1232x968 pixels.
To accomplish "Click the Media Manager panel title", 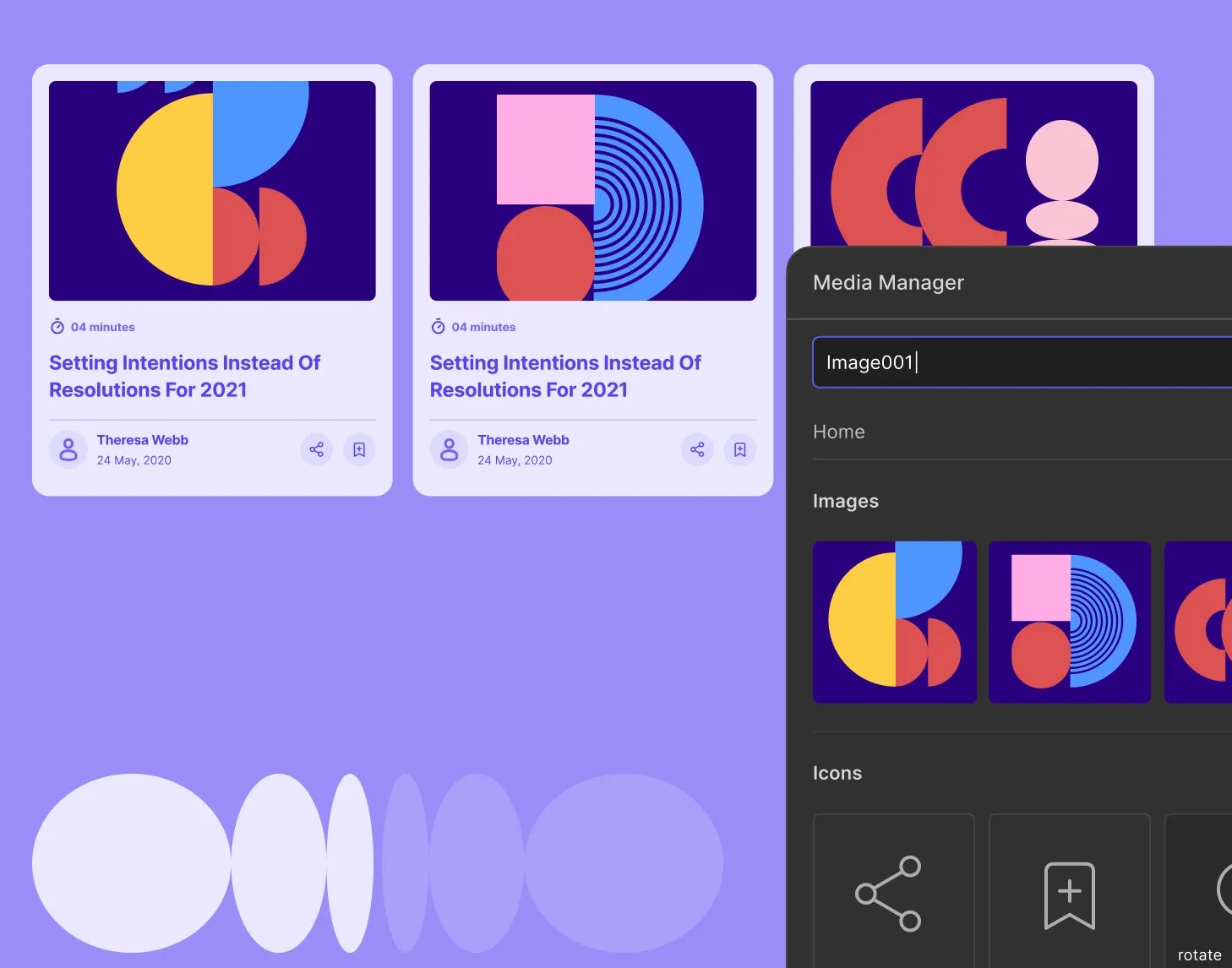I will click(888, 282).
